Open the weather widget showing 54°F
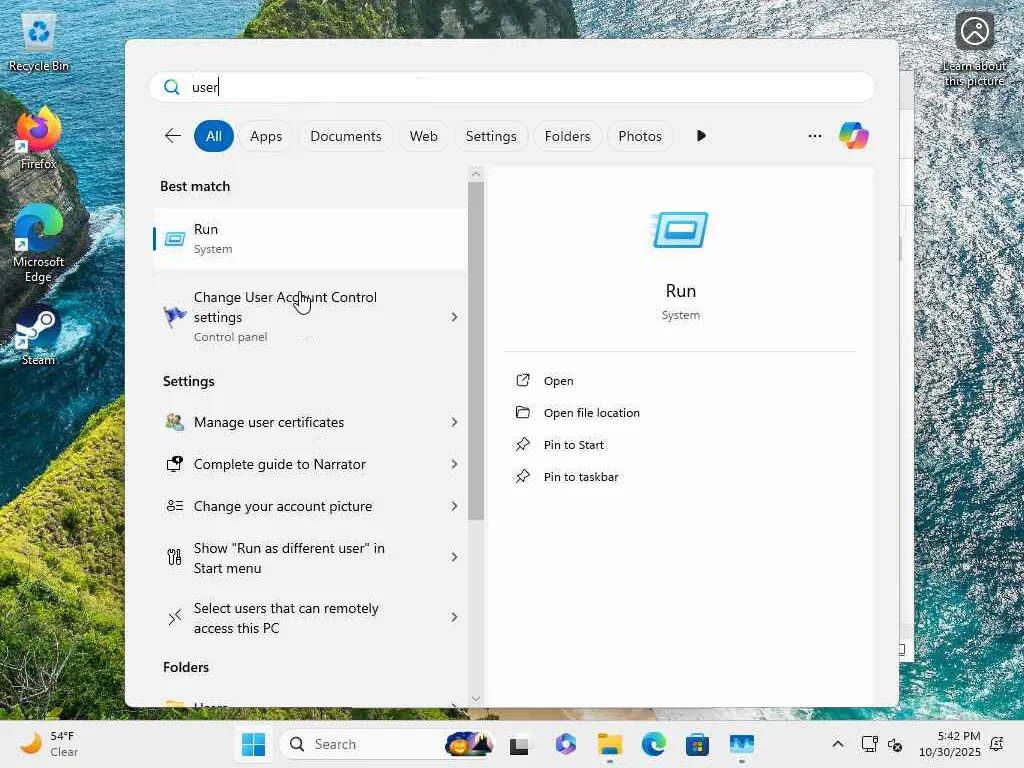This screenshot has width=1024, height=768. [x=48, y=744]
